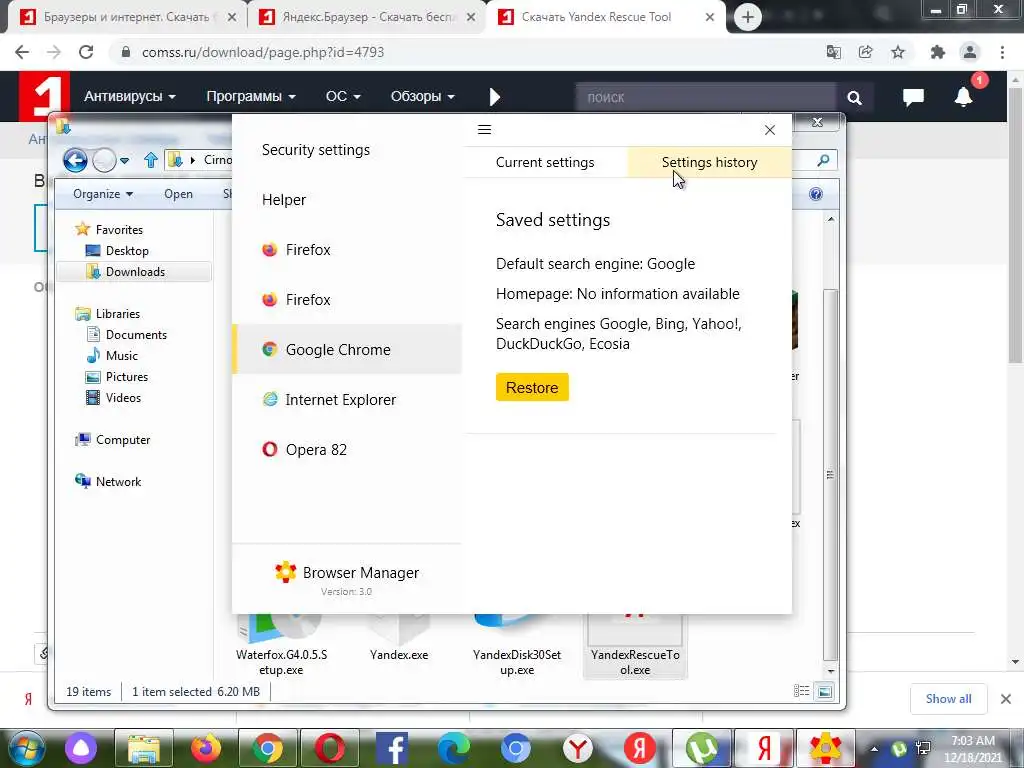Open Security settings section
Viewport: 1024px width, 768px height.
[x=315, y=150]
